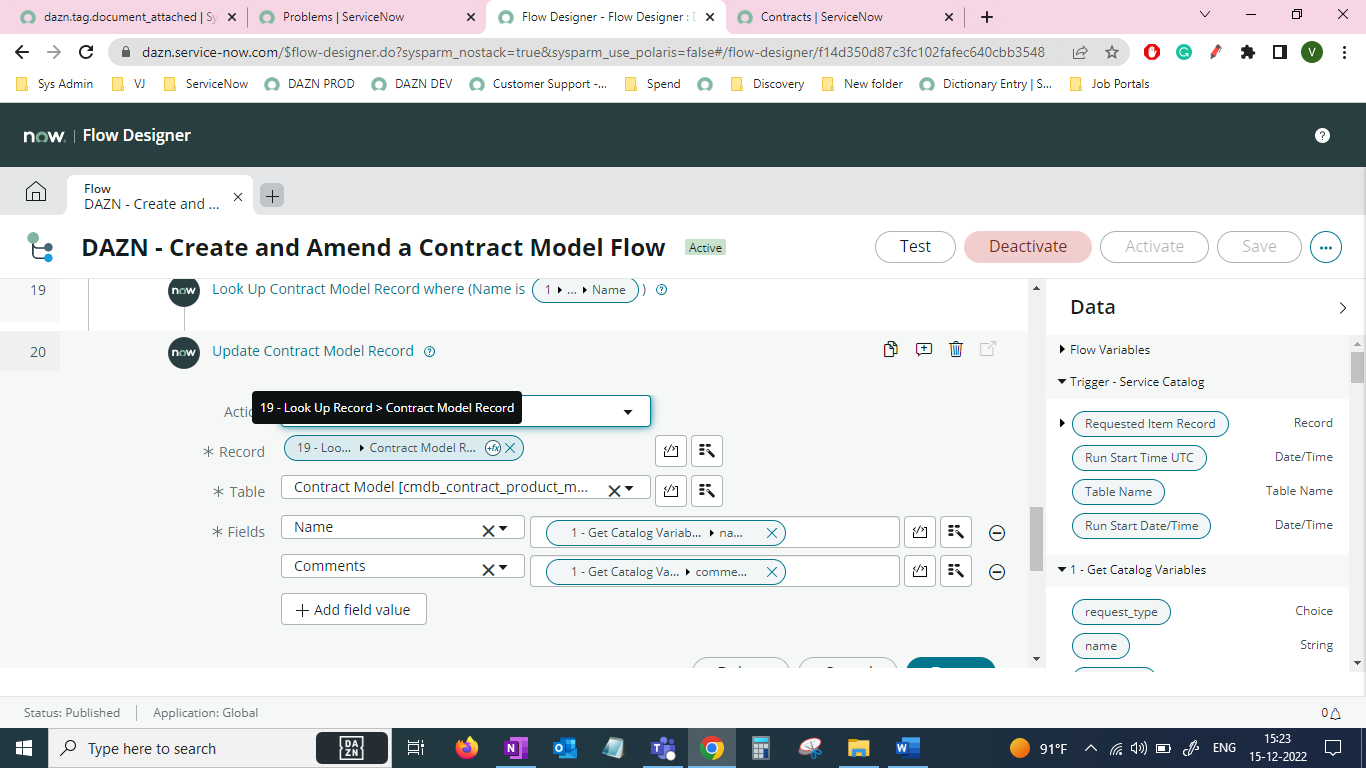Open the Table dropdown arrow
Screen dimensions: 1366x768
coord(629,489)
